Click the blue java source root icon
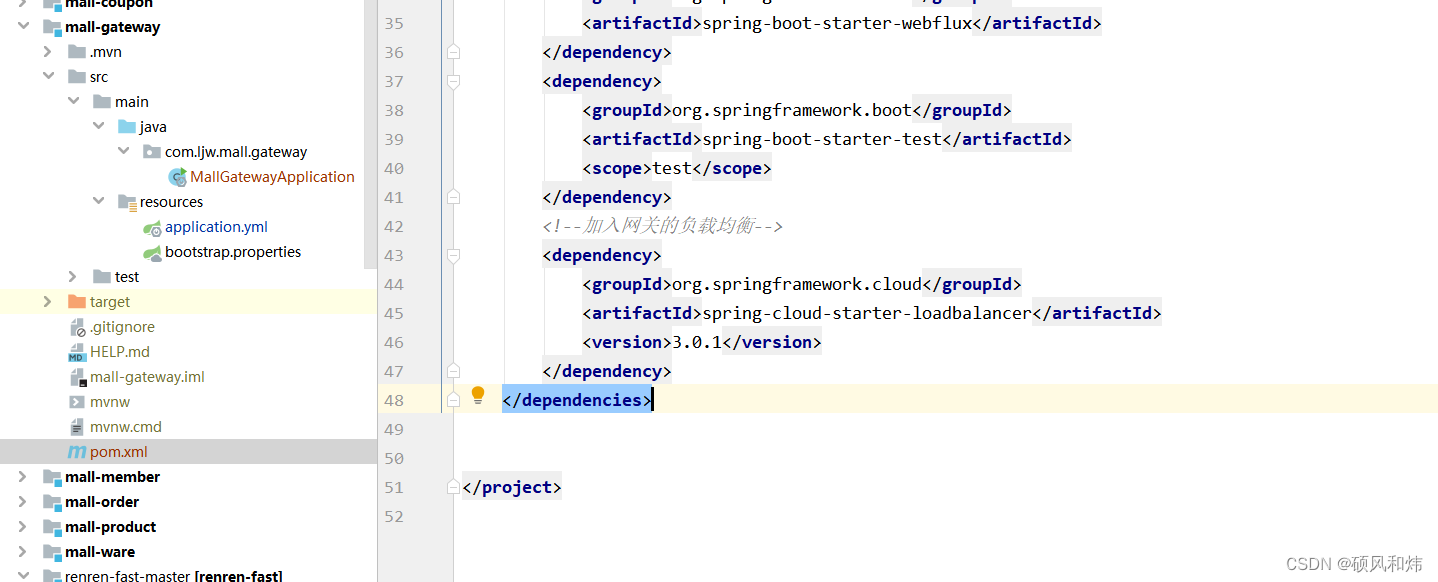Viewport: 1438px width, 582px height. (126, 127)
